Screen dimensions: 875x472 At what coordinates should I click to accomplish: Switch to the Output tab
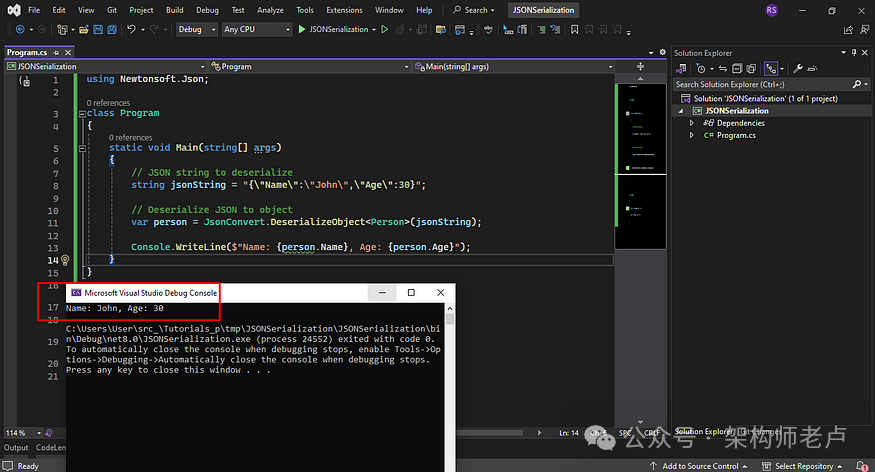(16, 448)
